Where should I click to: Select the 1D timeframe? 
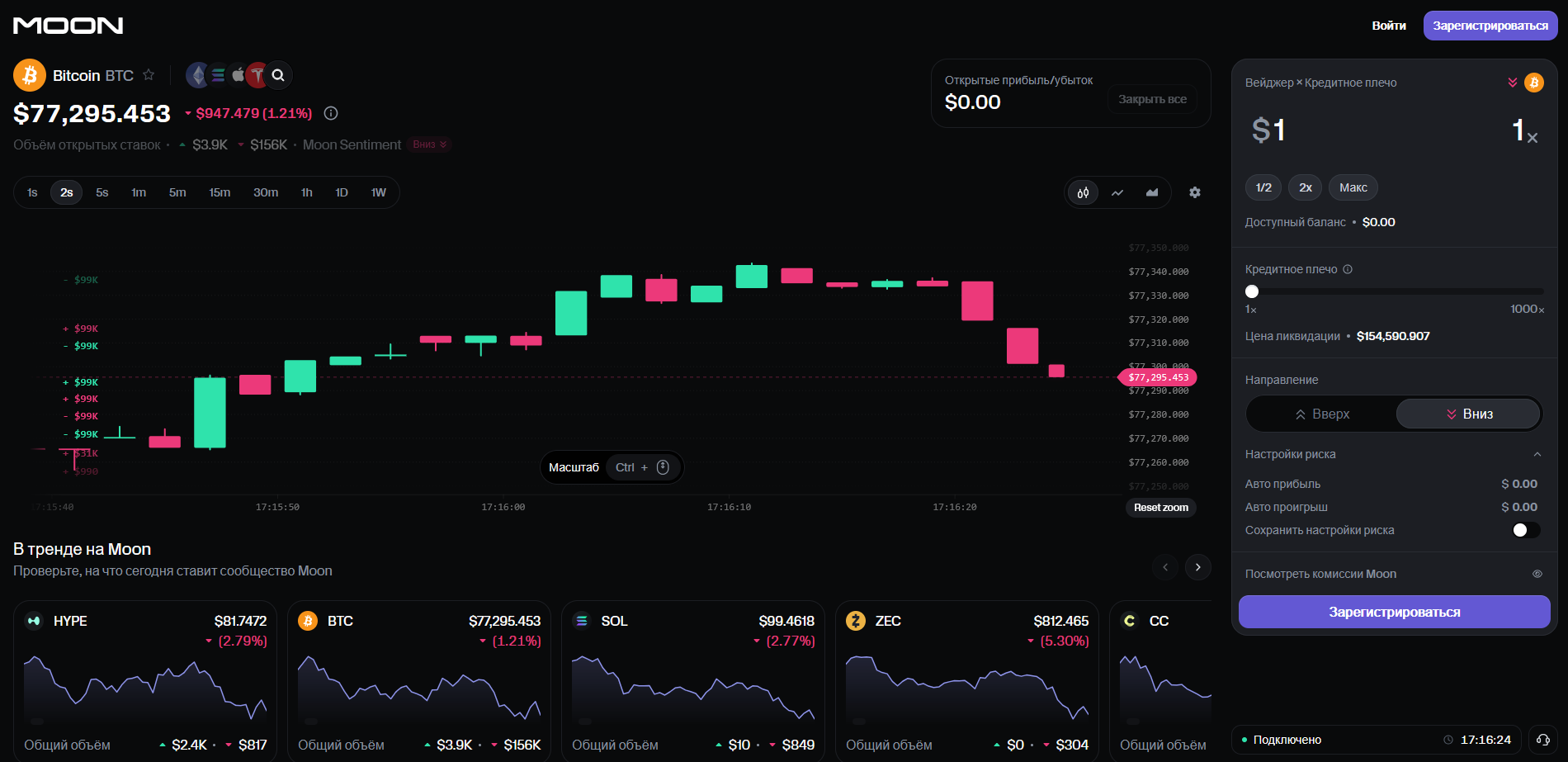[x=342, y=192]
